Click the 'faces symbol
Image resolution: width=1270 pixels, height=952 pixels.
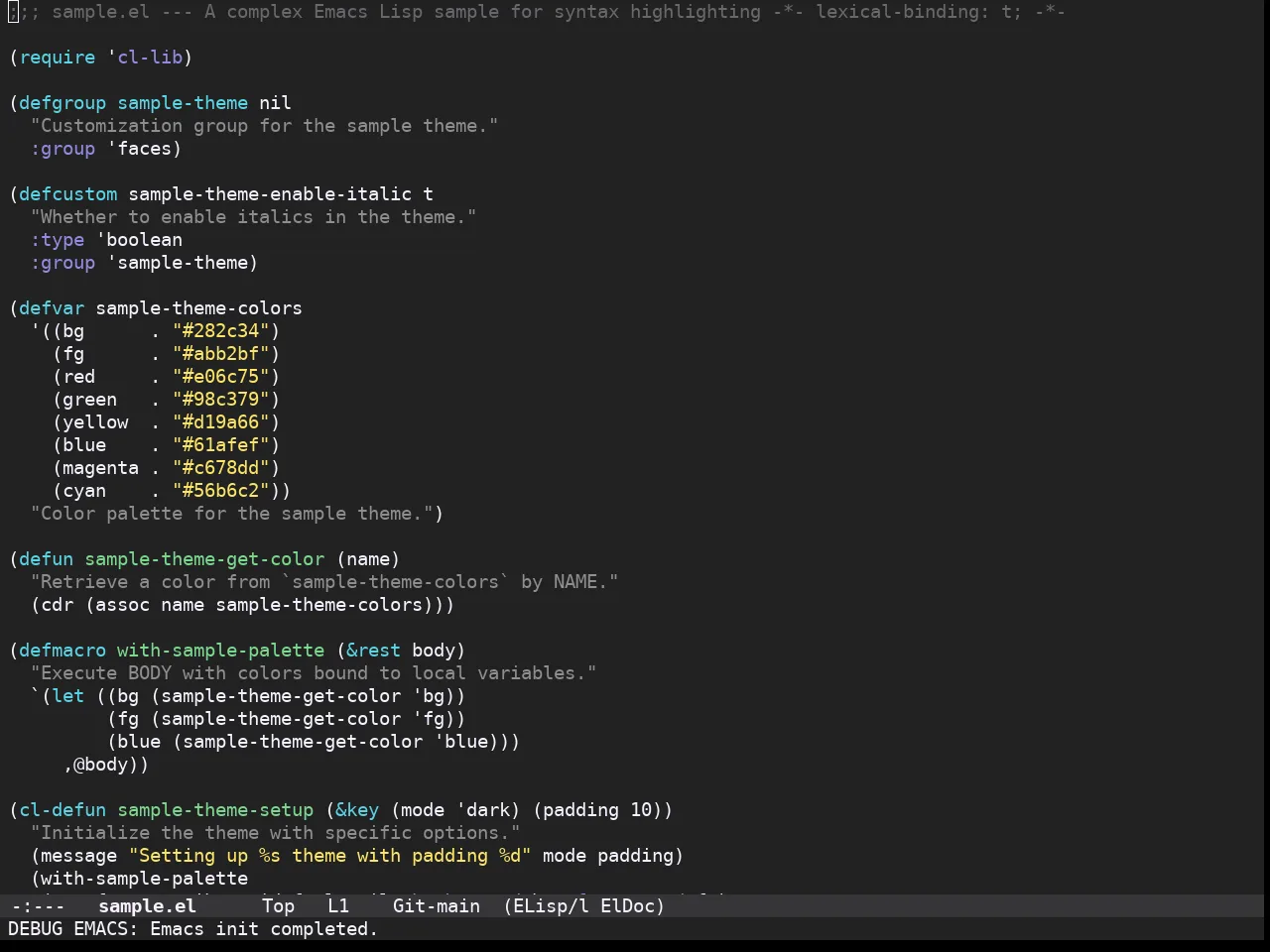139,149
